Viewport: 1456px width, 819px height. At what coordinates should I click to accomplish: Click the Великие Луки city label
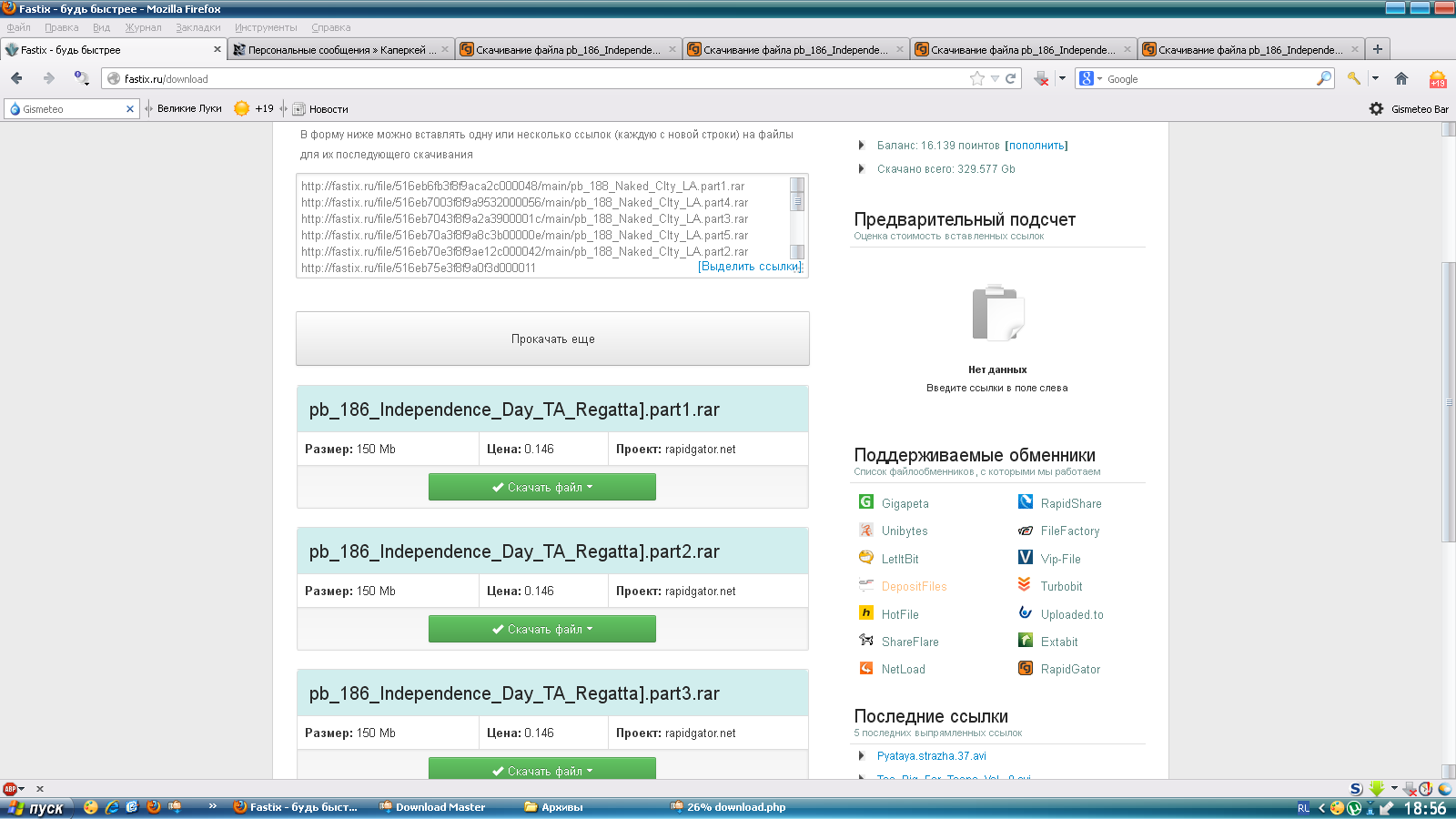point(189,108)
